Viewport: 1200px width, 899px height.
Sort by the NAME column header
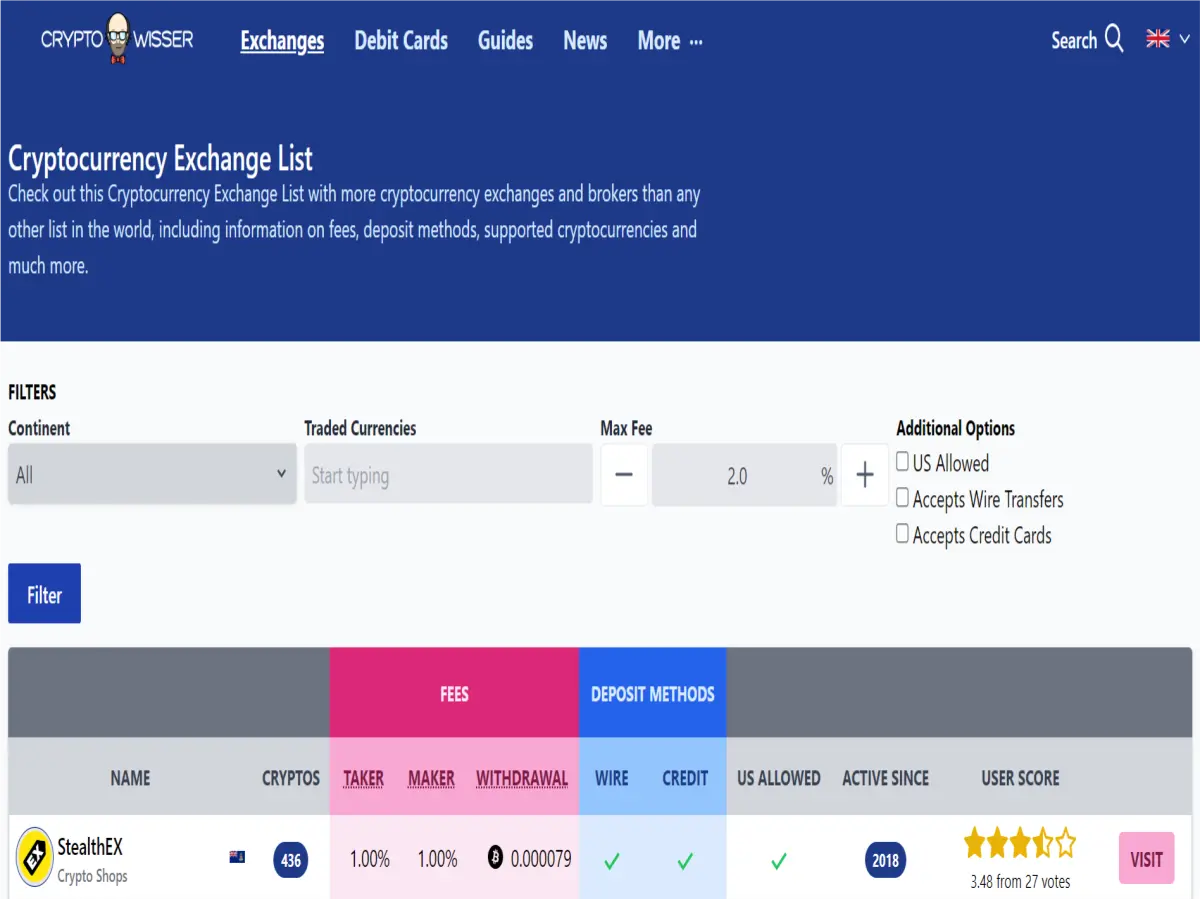click(130, 778)
